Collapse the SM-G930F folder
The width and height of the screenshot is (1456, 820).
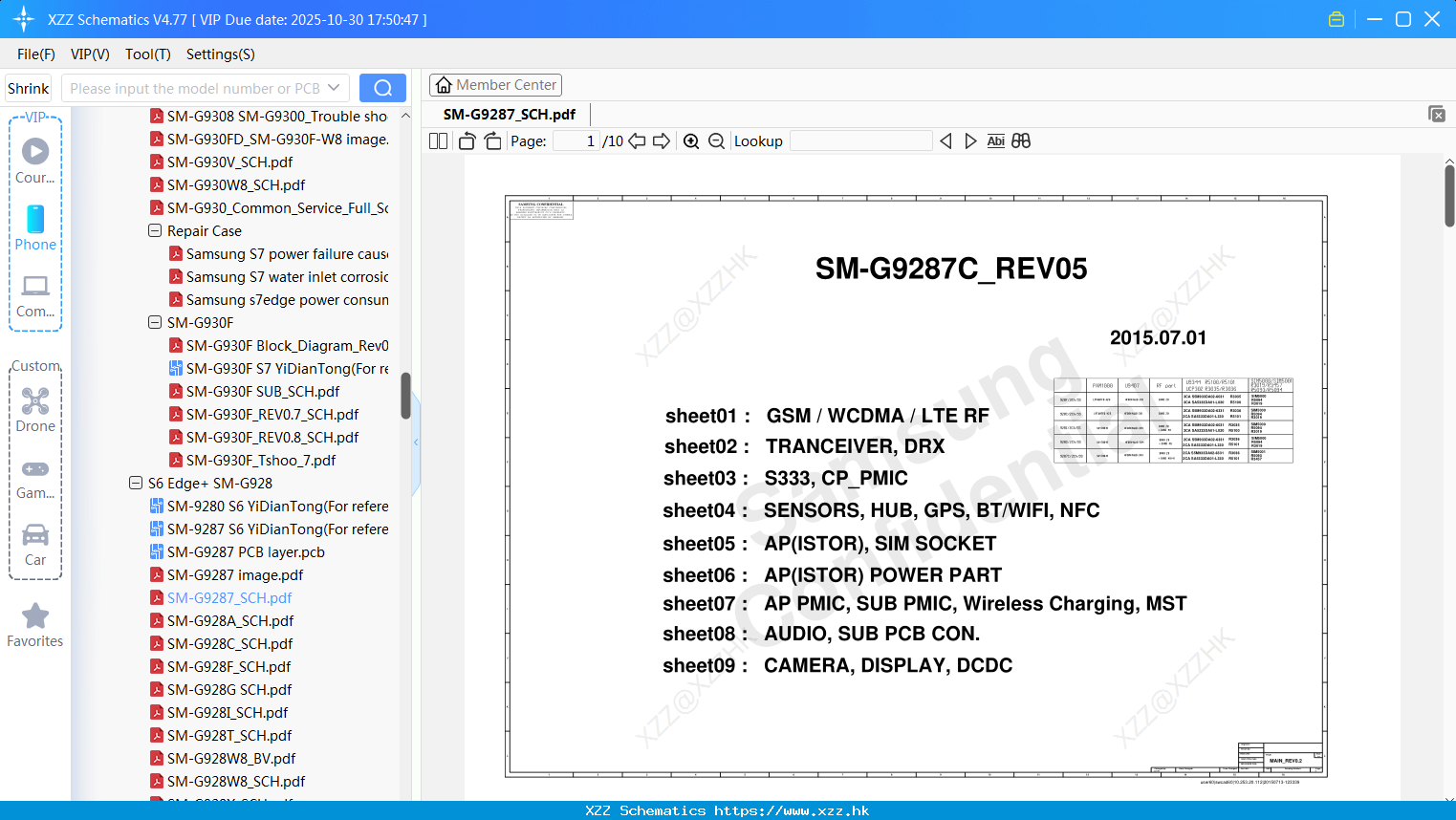click(x=154, y=322)
